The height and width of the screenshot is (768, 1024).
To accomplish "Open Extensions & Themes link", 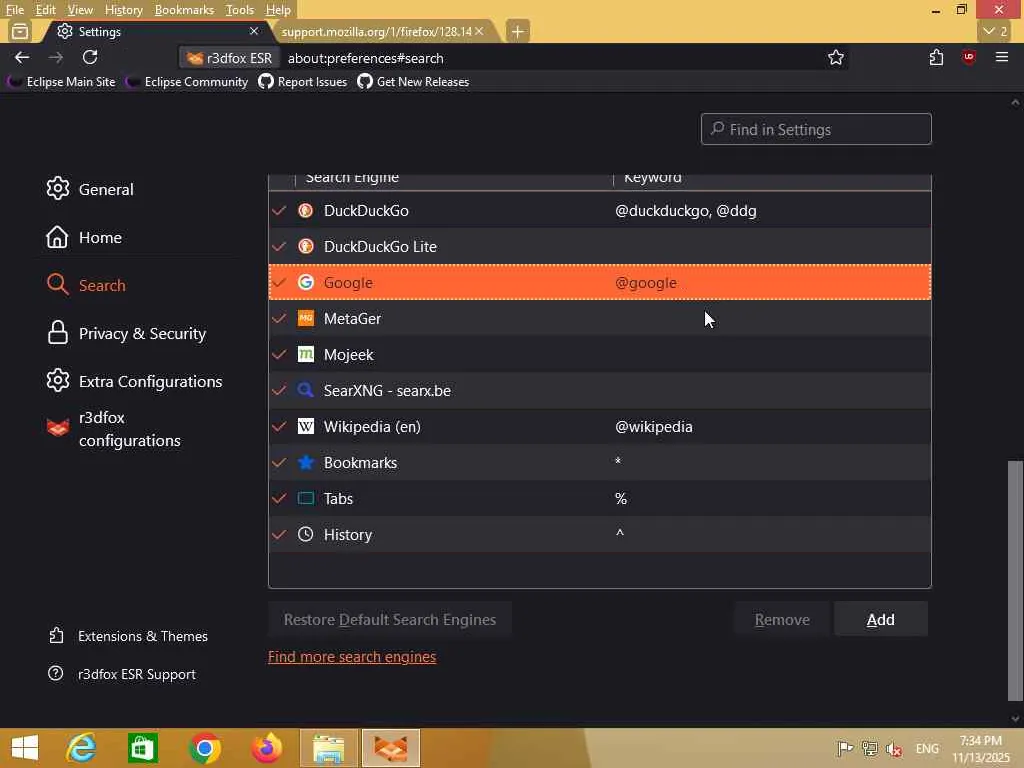I will tap(128, 635).
